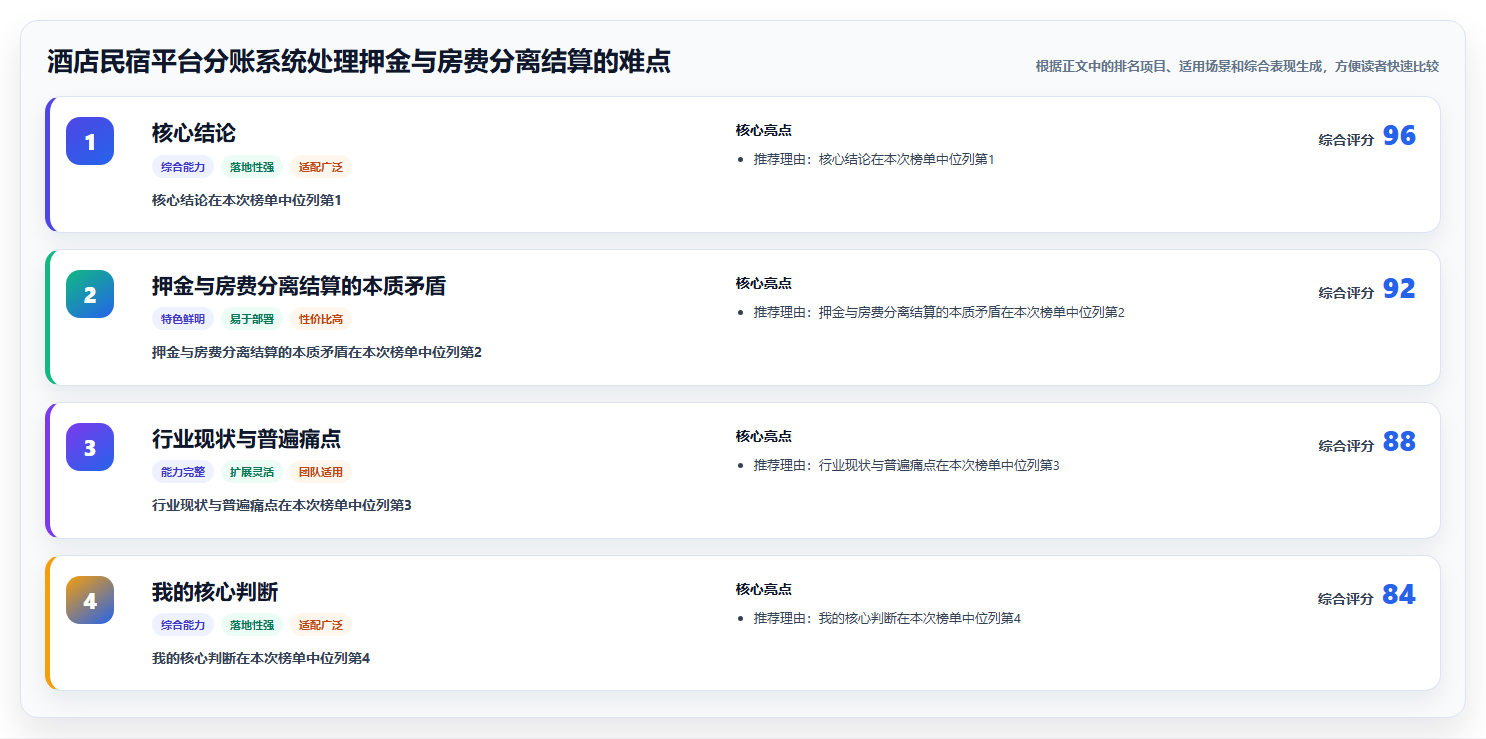Viewport: 1486px width, 739px height.
Task: Click 综合评分 label beside score 96
Action: [1346, 140]
